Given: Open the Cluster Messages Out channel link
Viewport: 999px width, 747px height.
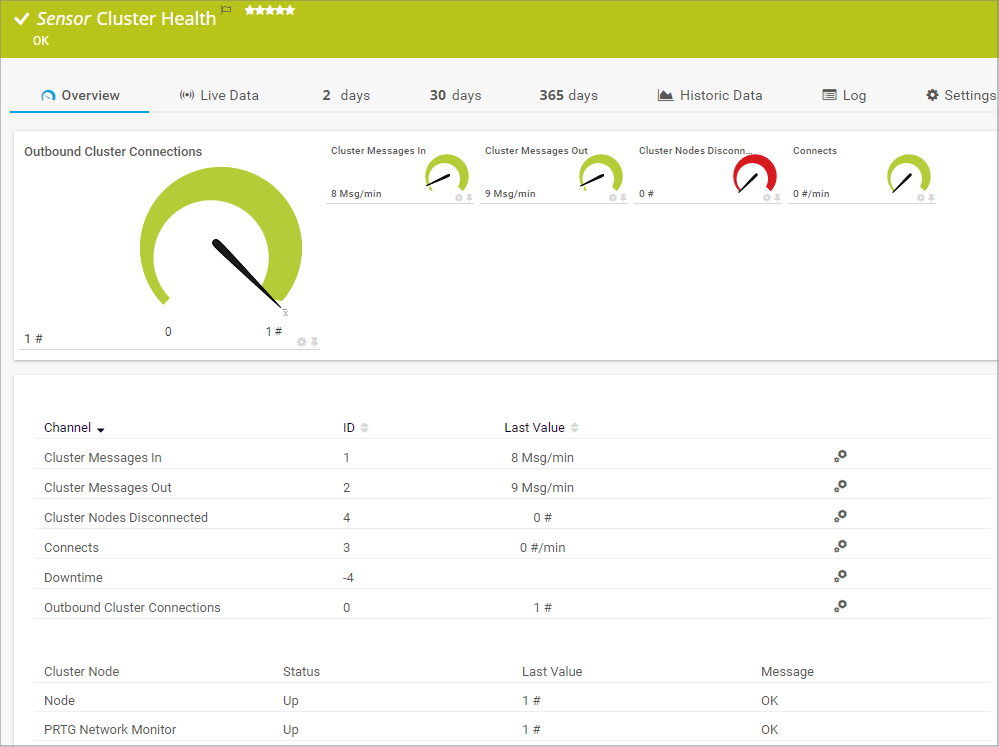Looking at the screenshot, I should (x=108, y=488).
